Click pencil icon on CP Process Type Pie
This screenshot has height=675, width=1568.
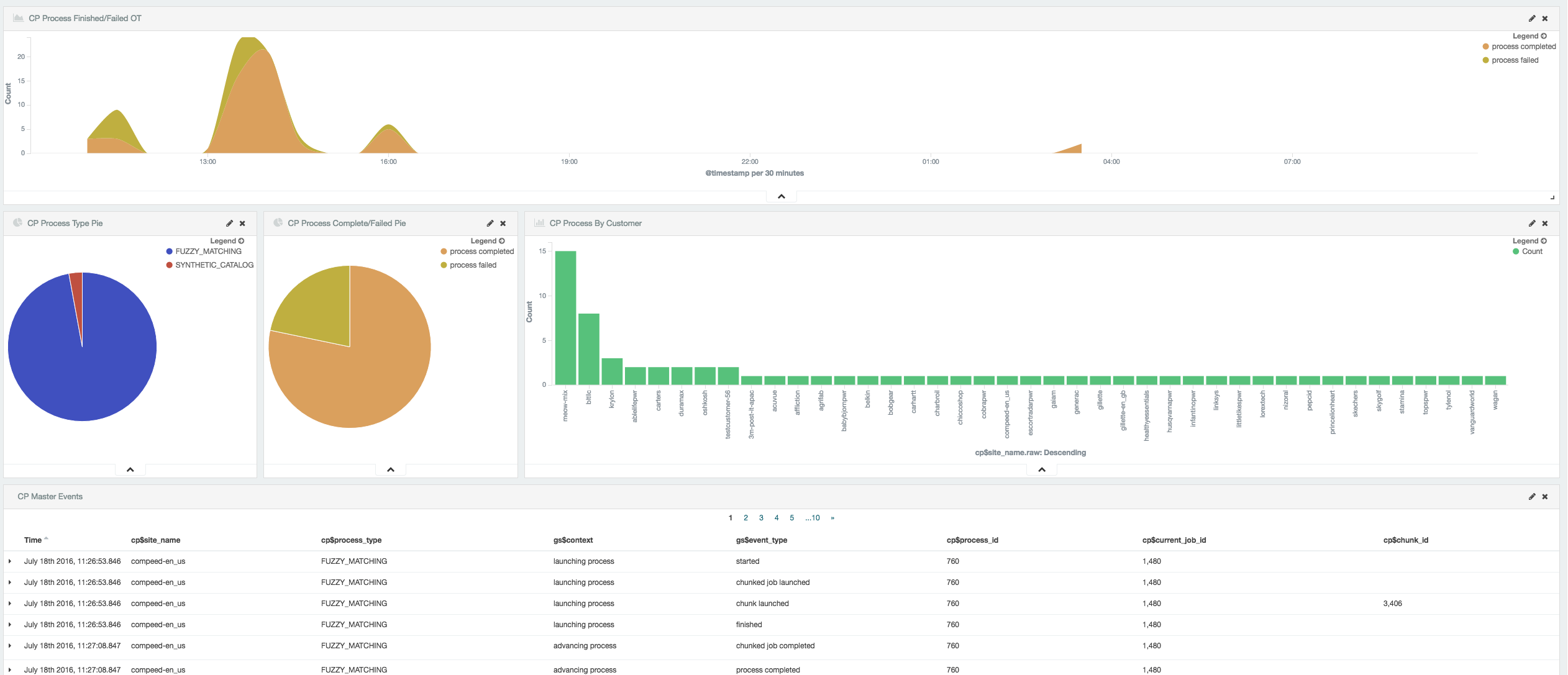pyautogui.click(x=229, y=224)
